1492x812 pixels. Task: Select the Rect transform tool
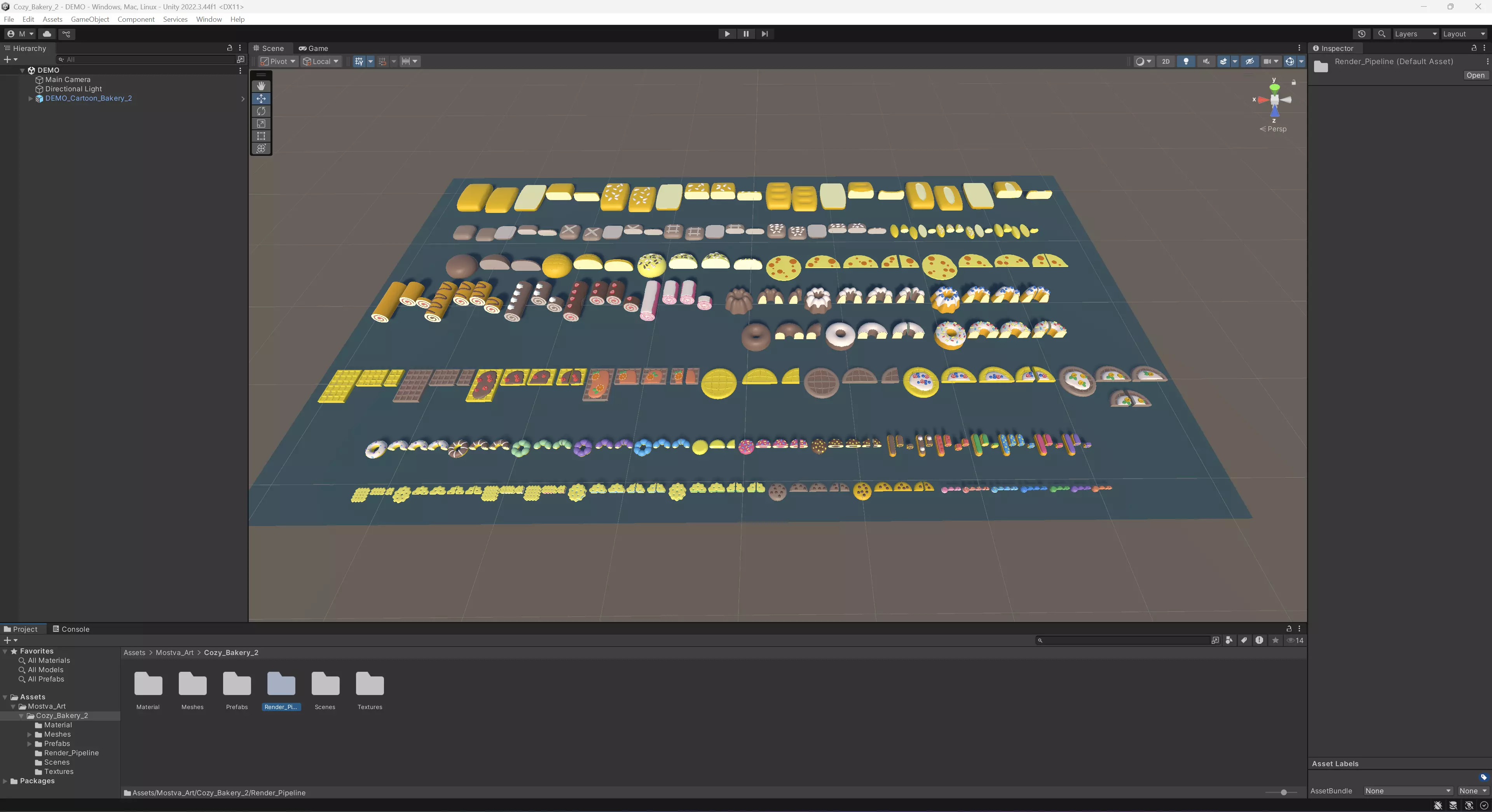pos(261,136)
